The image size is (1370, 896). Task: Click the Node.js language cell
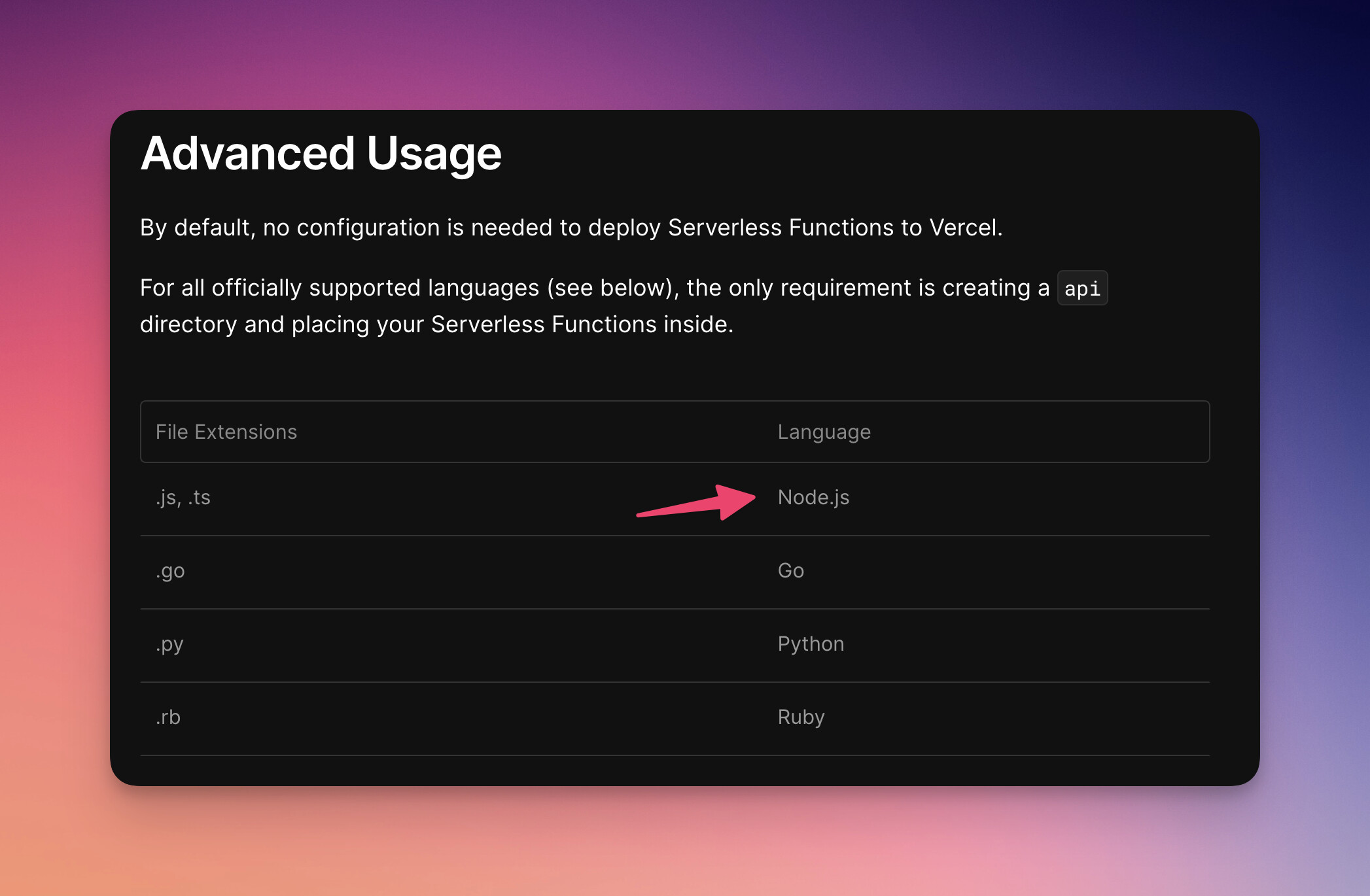coord(813,498)
